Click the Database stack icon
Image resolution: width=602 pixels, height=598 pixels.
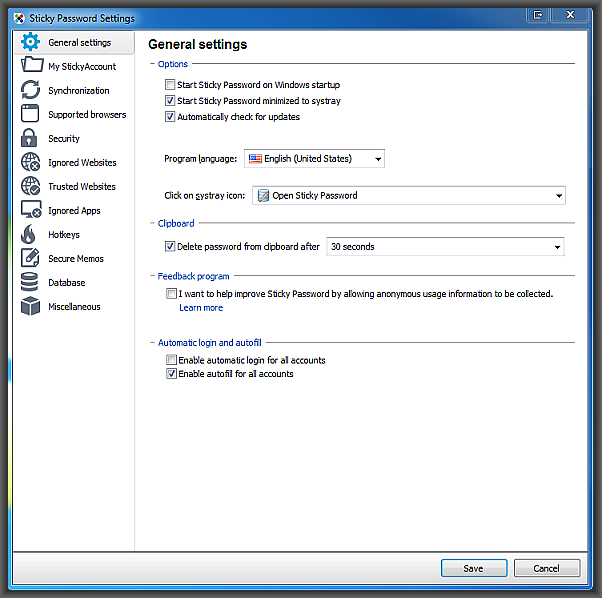coord(29,282)
